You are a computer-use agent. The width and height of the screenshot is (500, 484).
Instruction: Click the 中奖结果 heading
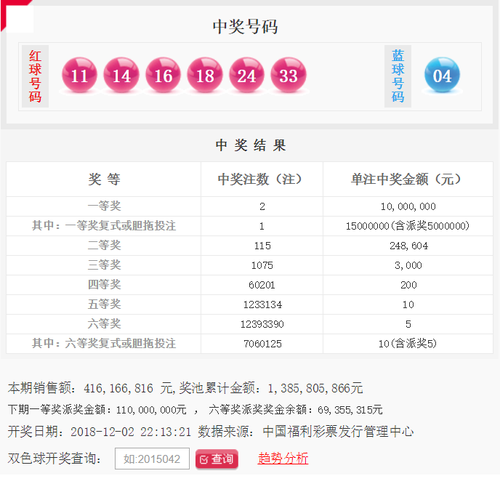point(250,145)
